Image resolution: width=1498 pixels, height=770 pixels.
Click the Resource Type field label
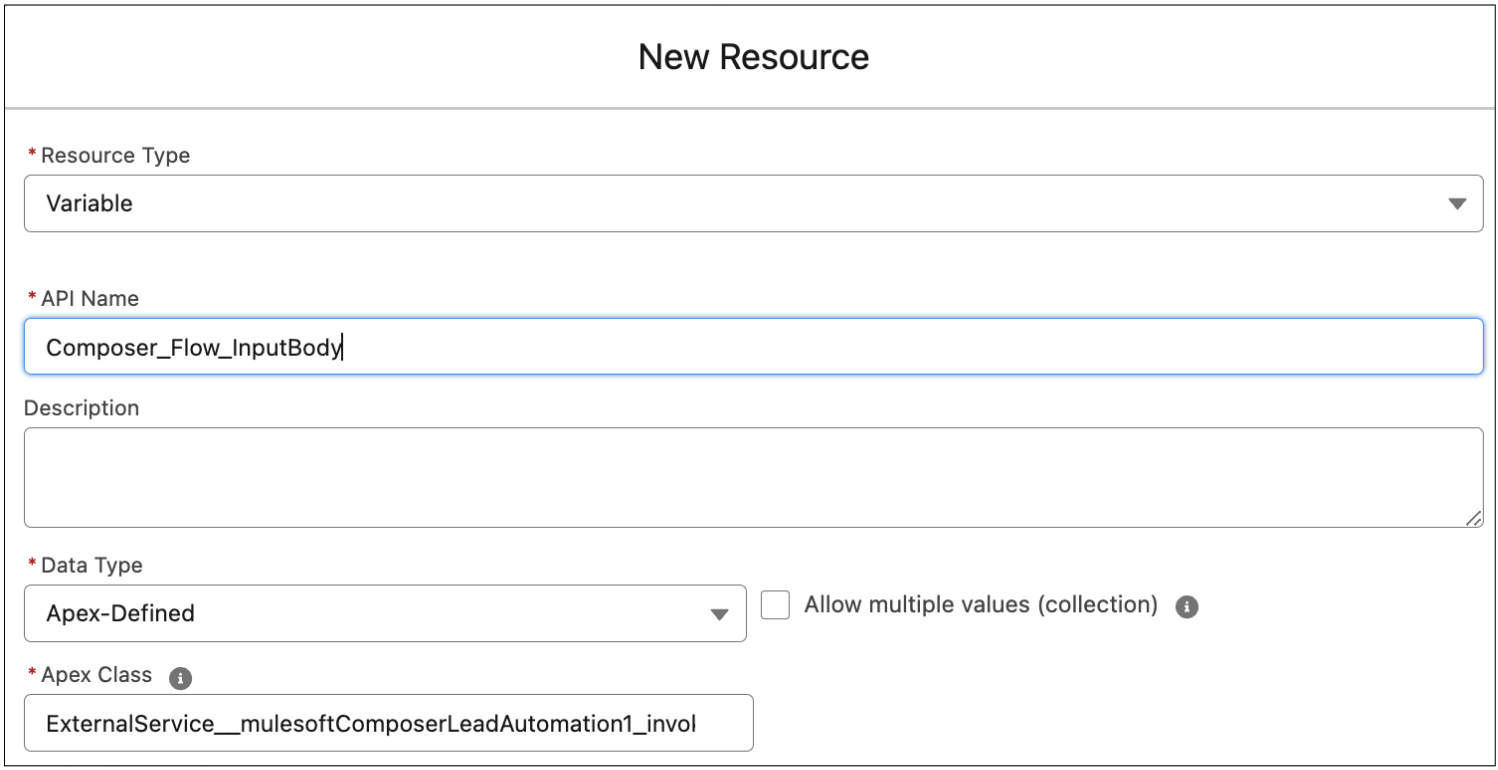pos(115,156)
